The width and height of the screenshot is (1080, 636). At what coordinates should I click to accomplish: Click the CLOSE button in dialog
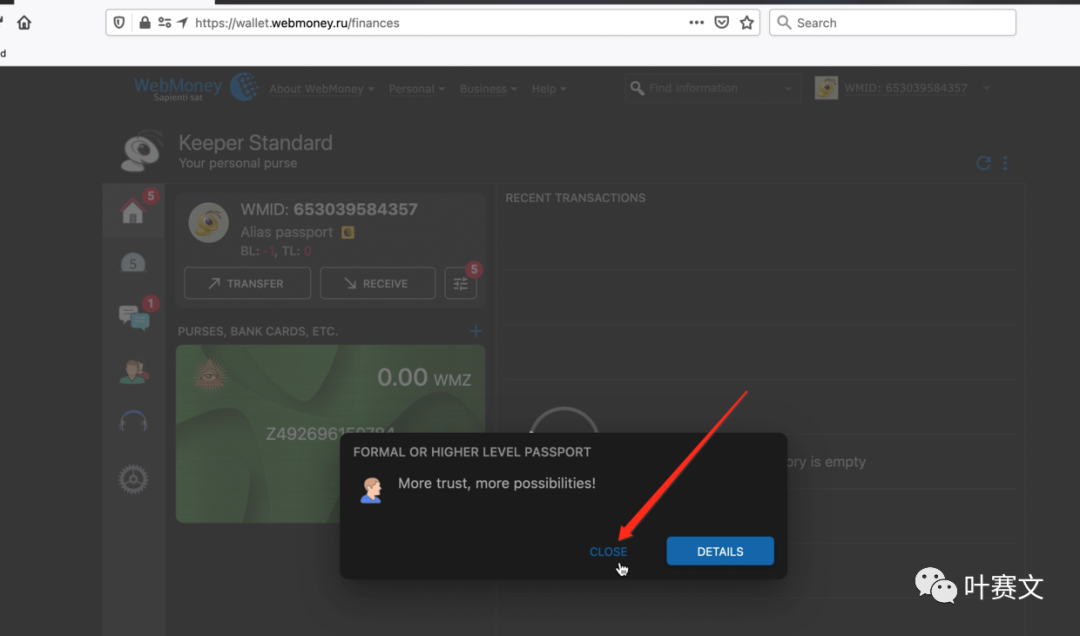click(608, 552)
